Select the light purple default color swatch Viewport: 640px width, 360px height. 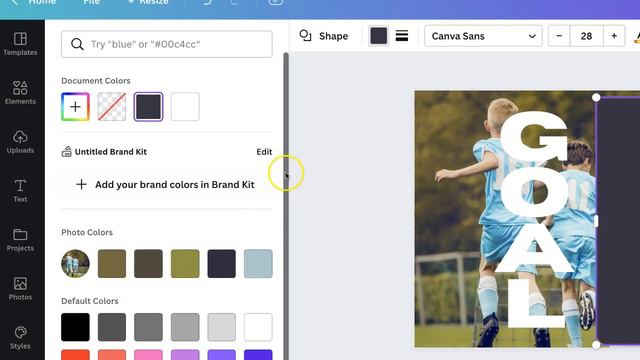click(185, 355)
